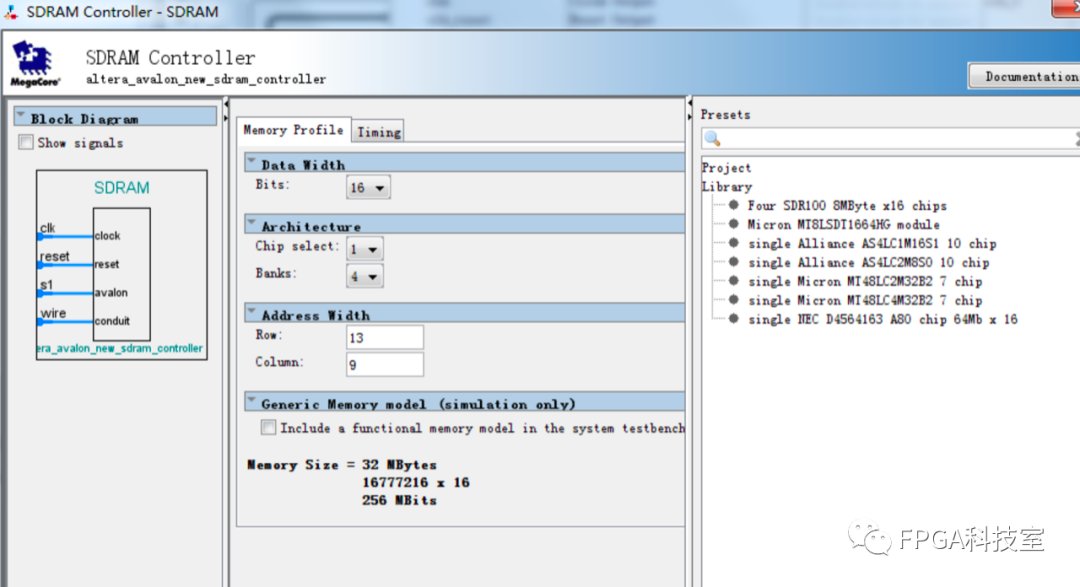This screenshot has height=587, width=1080.
Task: Click the 16777216 x 16 text
Action: pos(415,483)
